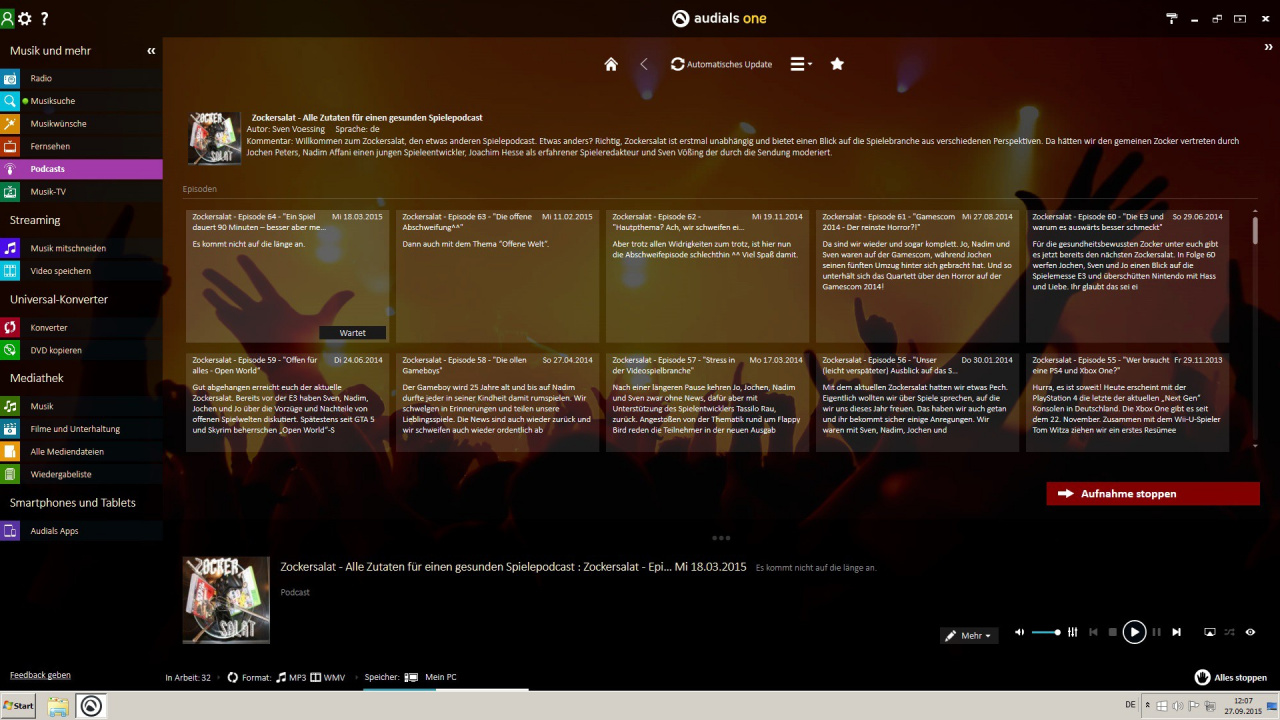Click the DVD kopieren disc icon
The height and width of the screenshot is (720, 1280).
10,350
